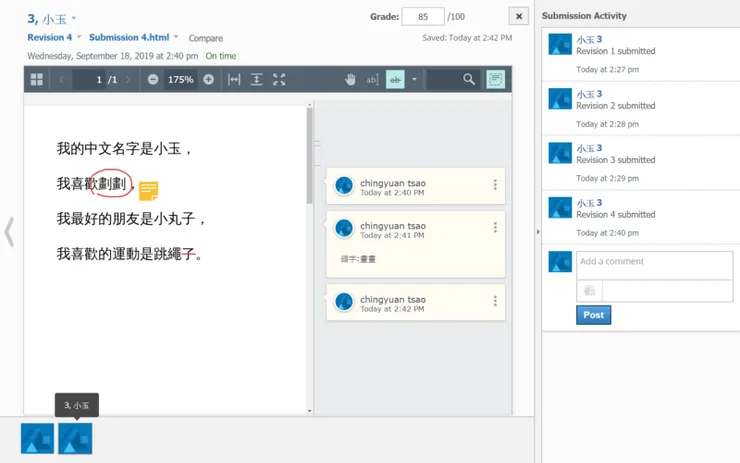This screenshot has width=740, height=463.
Task: Select the red circle annotation on text
Action: [111, 183]
